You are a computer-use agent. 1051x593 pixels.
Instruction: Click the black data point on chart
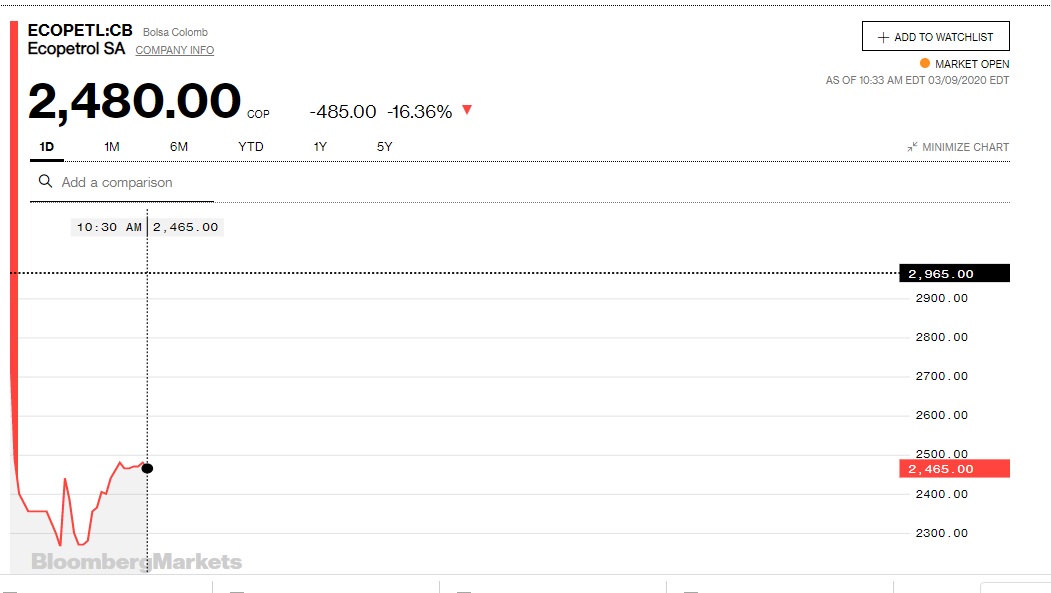pyautogui.click(x=147, y=468)
